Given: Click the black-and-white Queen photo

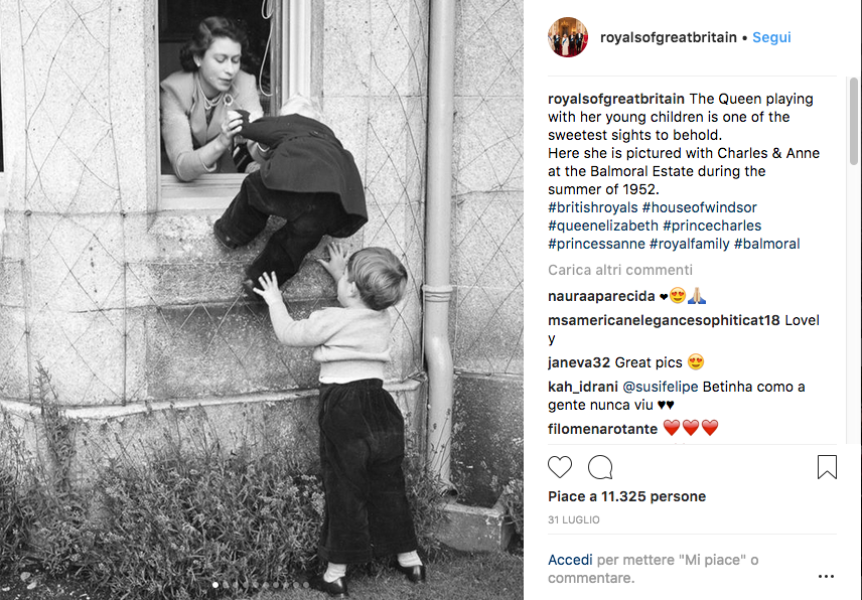Looking at the screenshot, I should click(262, 300).
